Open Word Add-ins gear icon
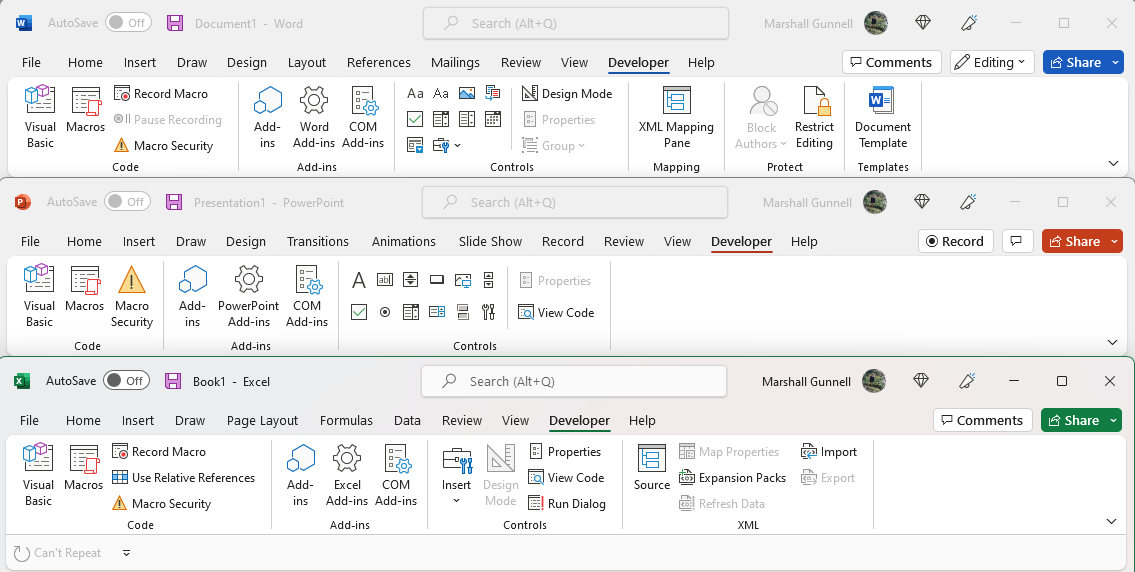This screenshot has width=1135, height=572. [x=314, y=117]
